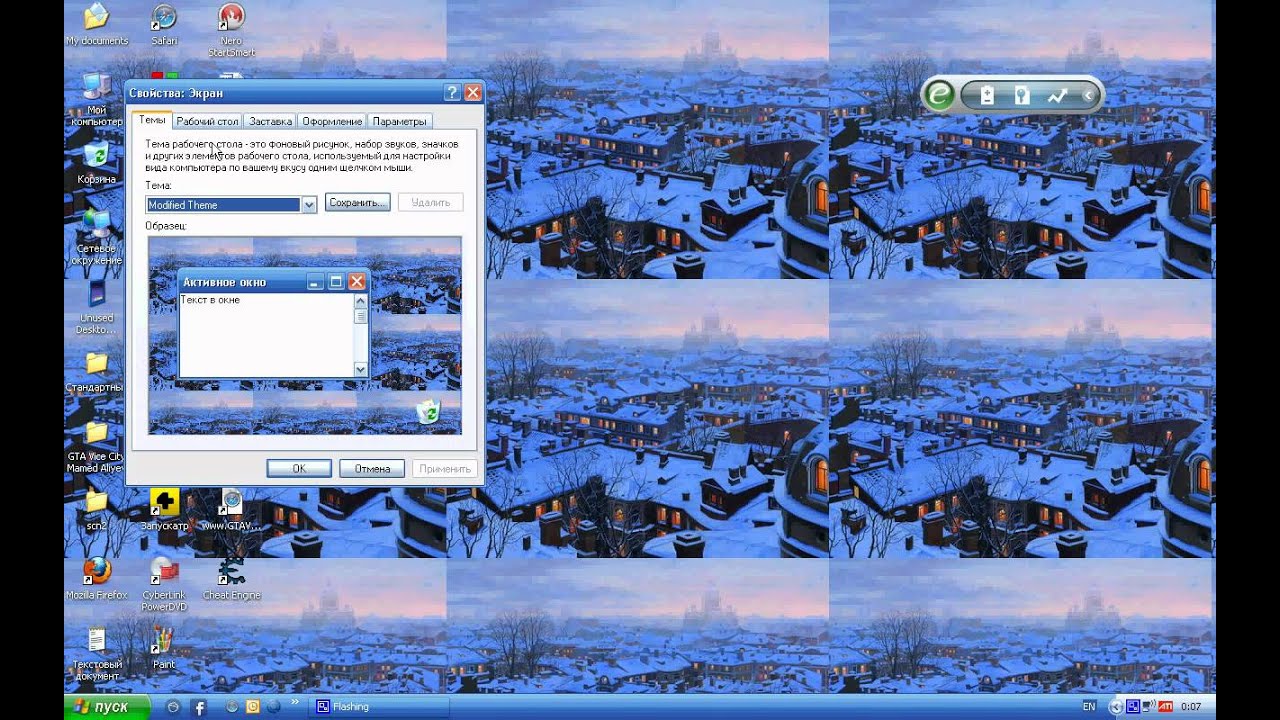Click the green e logo on the widget
The image size is (1280, 720).
940,95
